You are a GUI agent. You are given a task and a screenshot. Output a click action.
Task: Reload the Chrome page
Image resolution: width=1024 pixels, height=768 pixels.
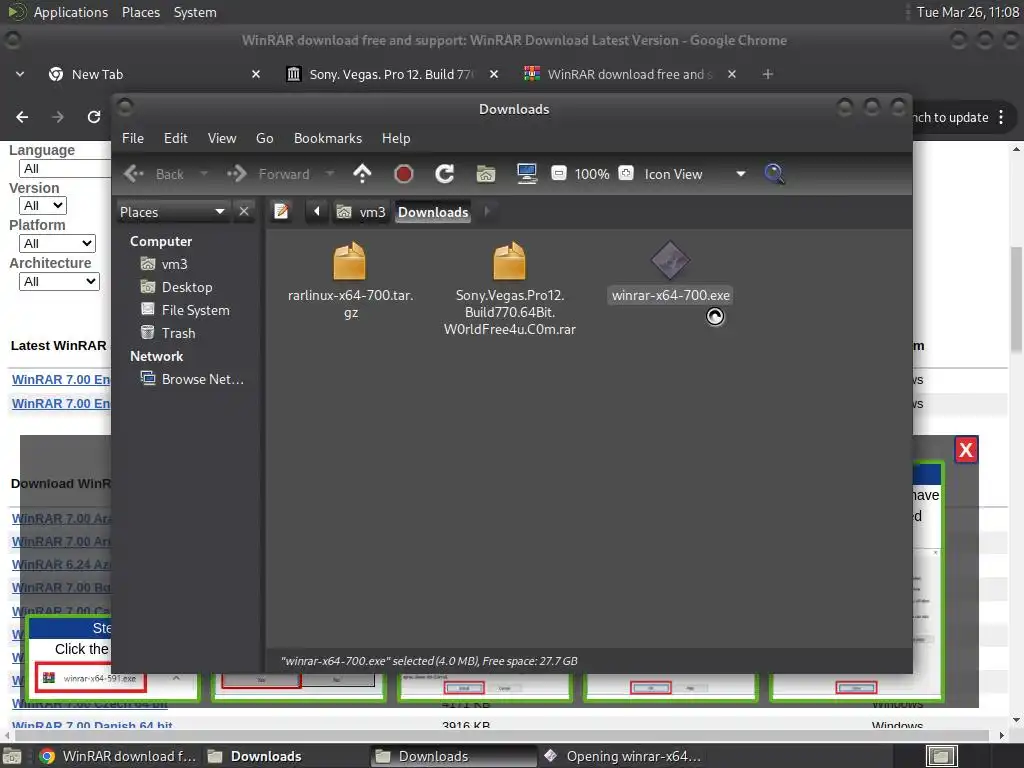tap(94, 117)
